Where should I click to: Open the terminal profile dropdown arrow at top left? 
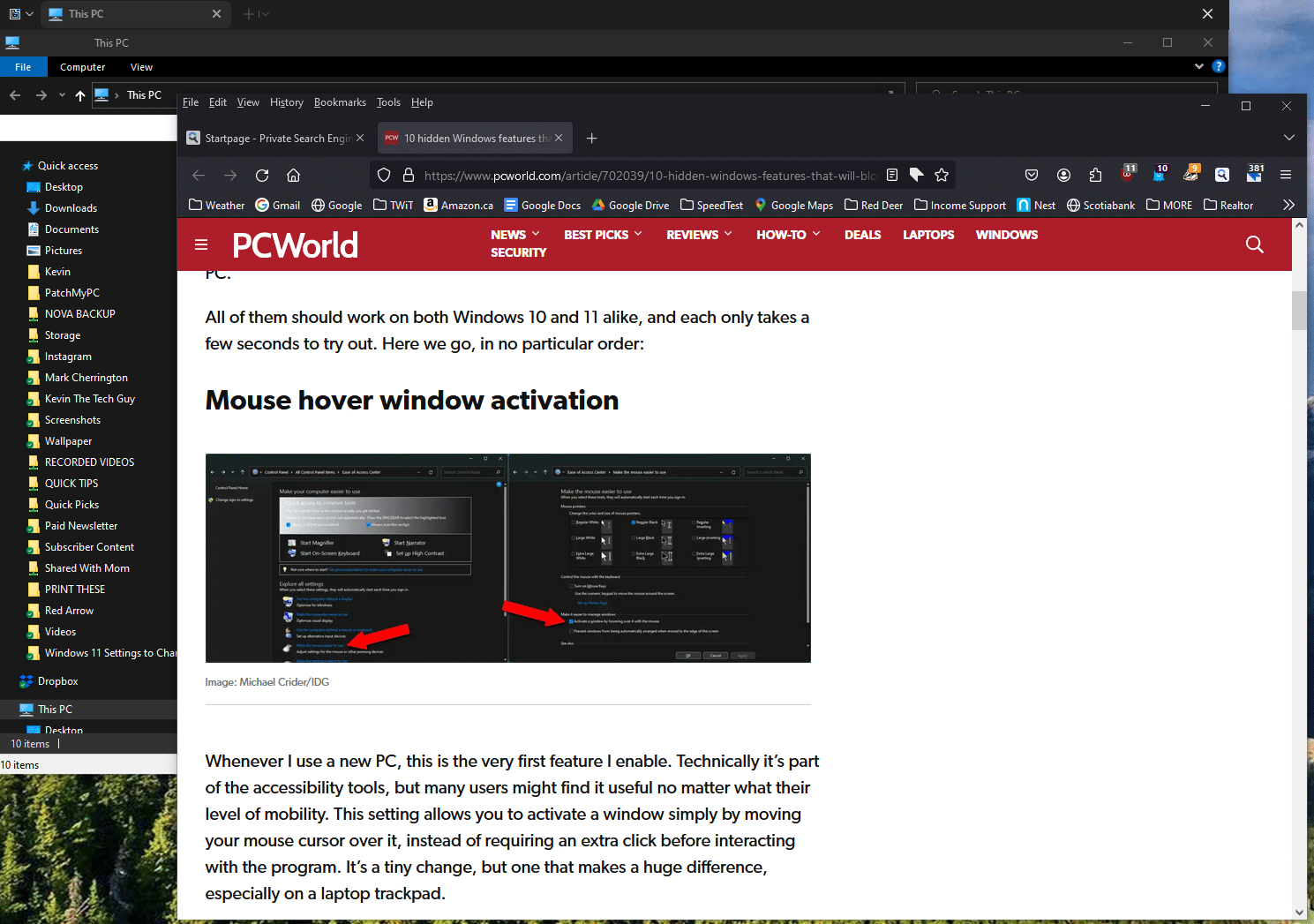[x=30, y=14]
